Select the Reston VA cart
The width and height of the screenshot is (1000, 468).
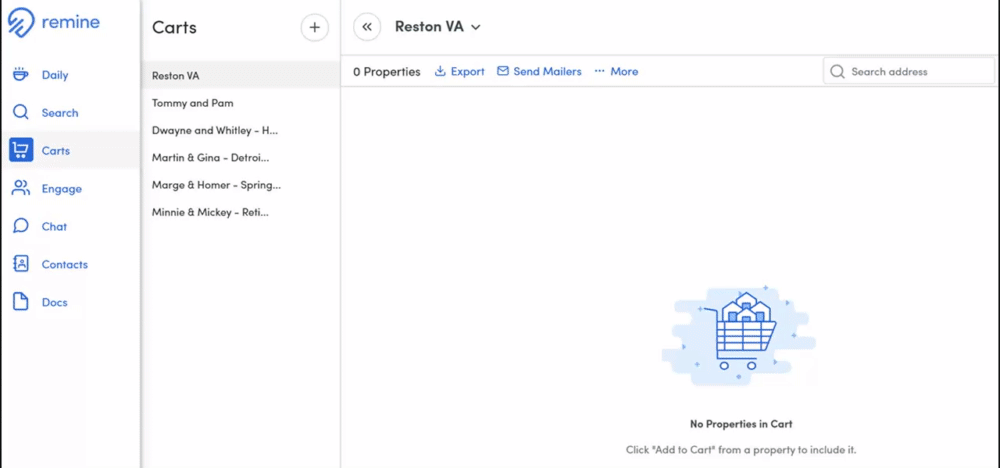pyautogui.click(x=240, y=75)
